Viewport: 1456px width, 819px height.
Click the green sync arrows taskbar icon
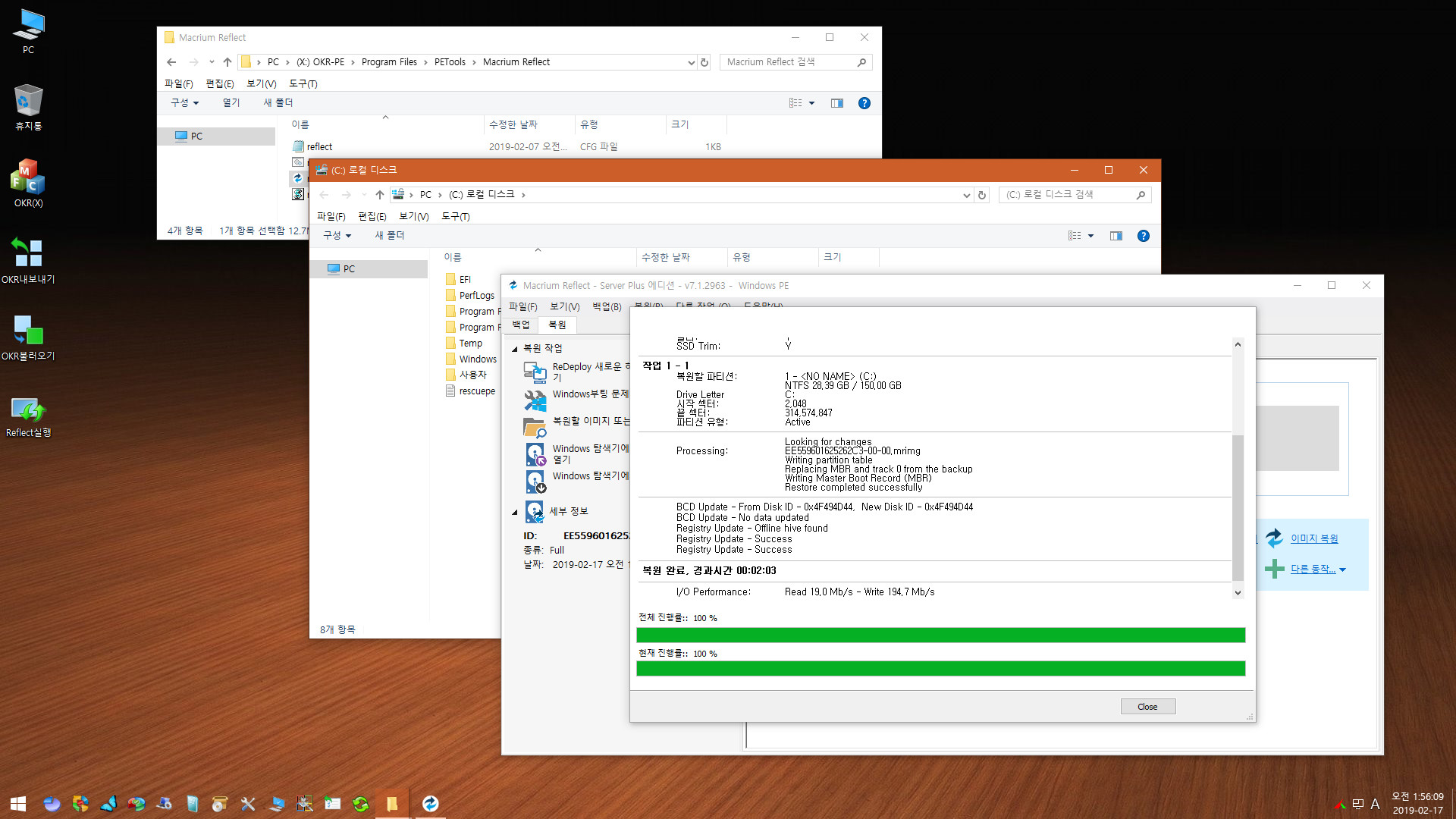click(361, 804)
